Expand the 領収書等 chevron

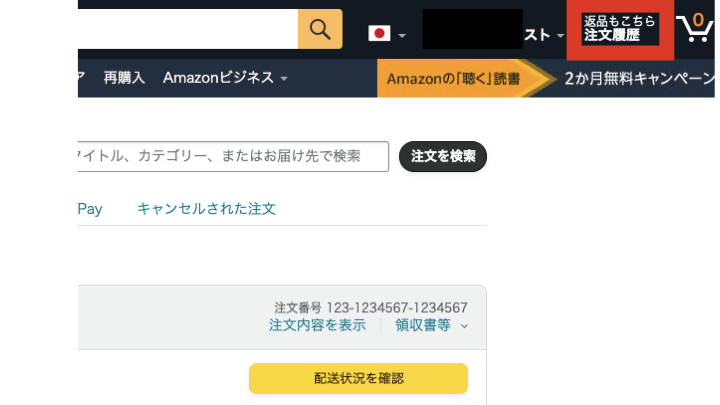pos(464,326)
